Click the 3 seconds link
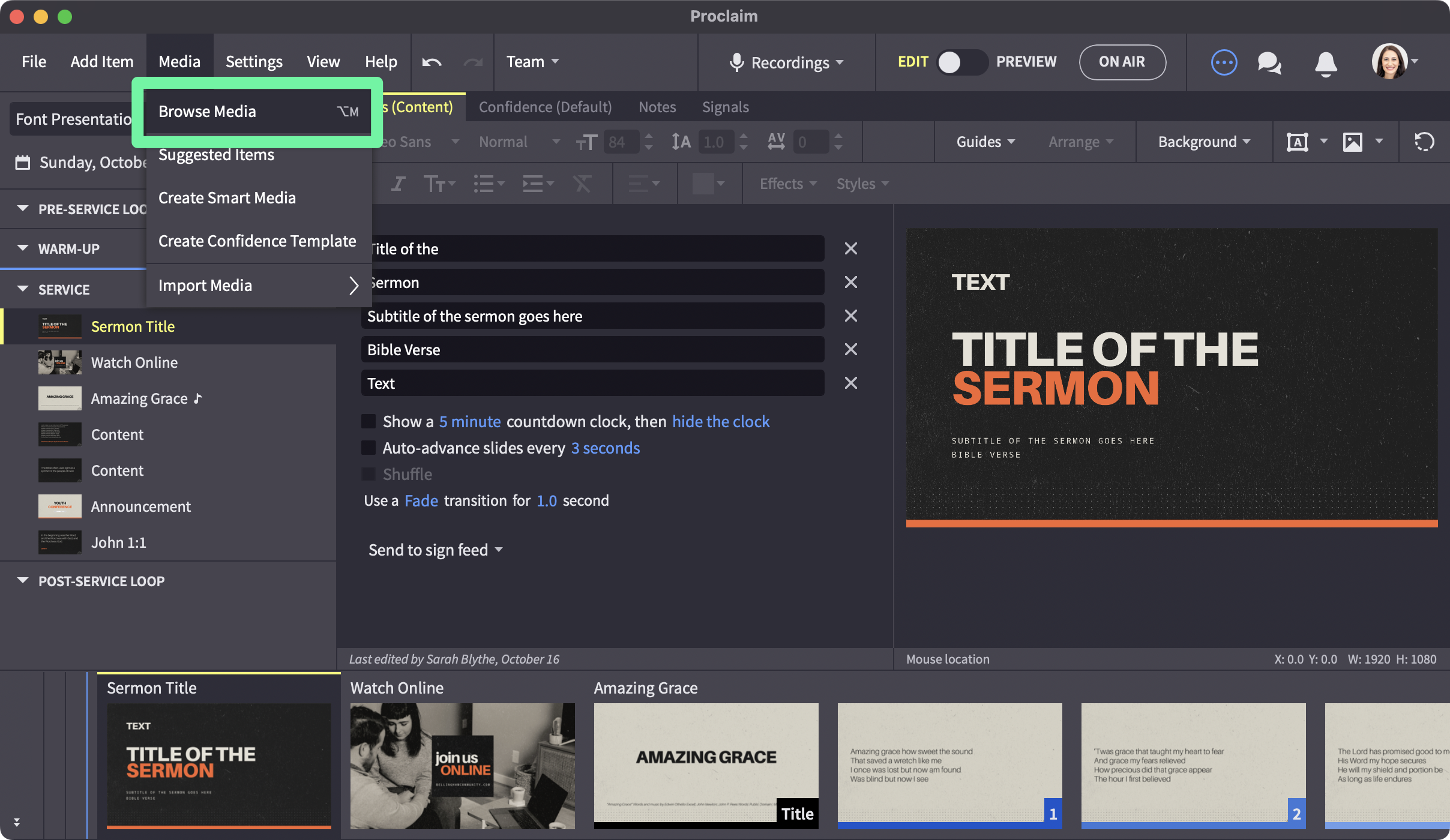This screenshot has width=1450, height=840. [606, 448]
